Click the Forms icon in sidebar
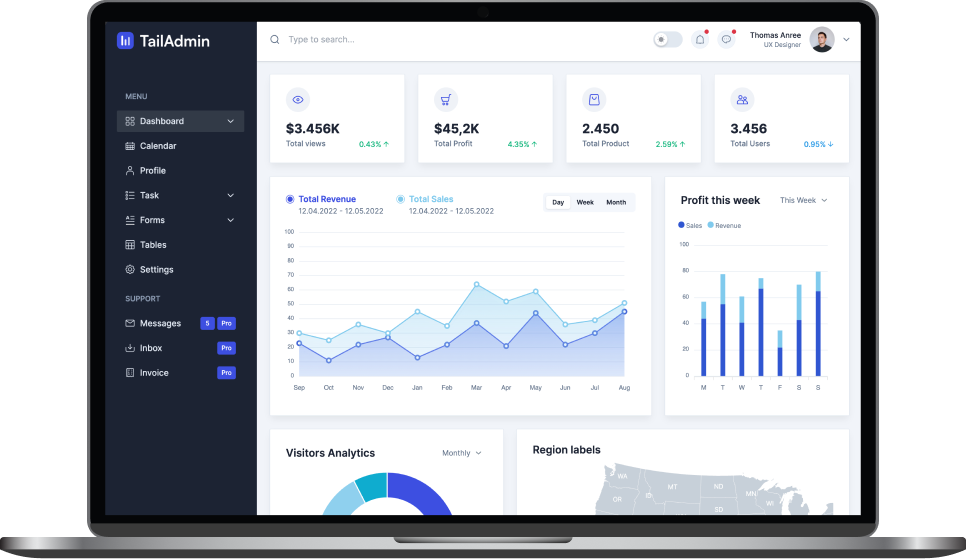 [130, 220]
